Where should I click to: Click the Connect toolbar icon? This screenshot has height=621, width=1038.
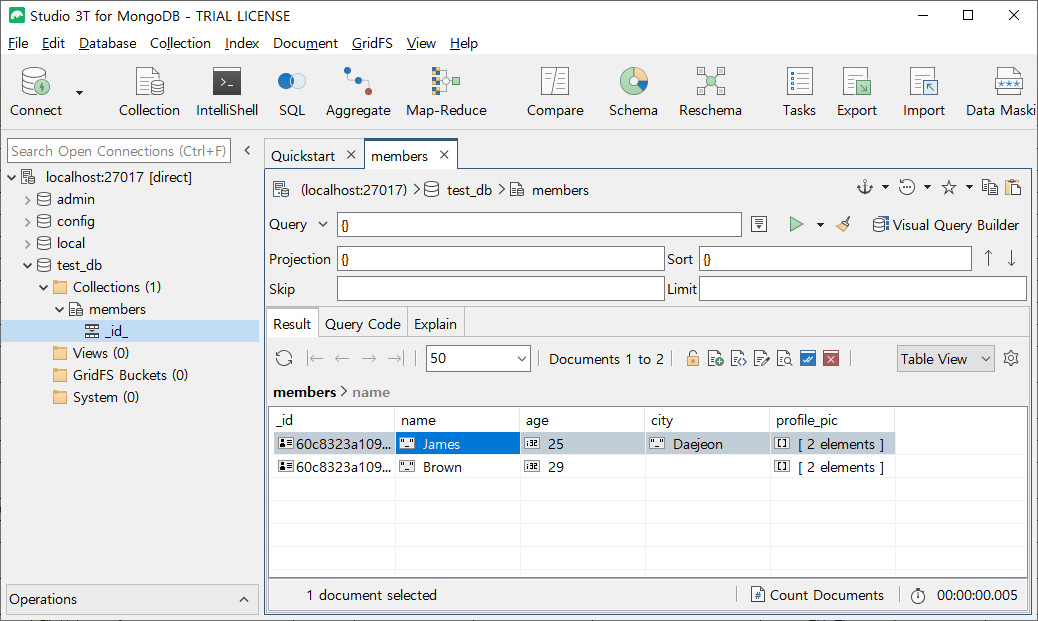coord(35,91)
